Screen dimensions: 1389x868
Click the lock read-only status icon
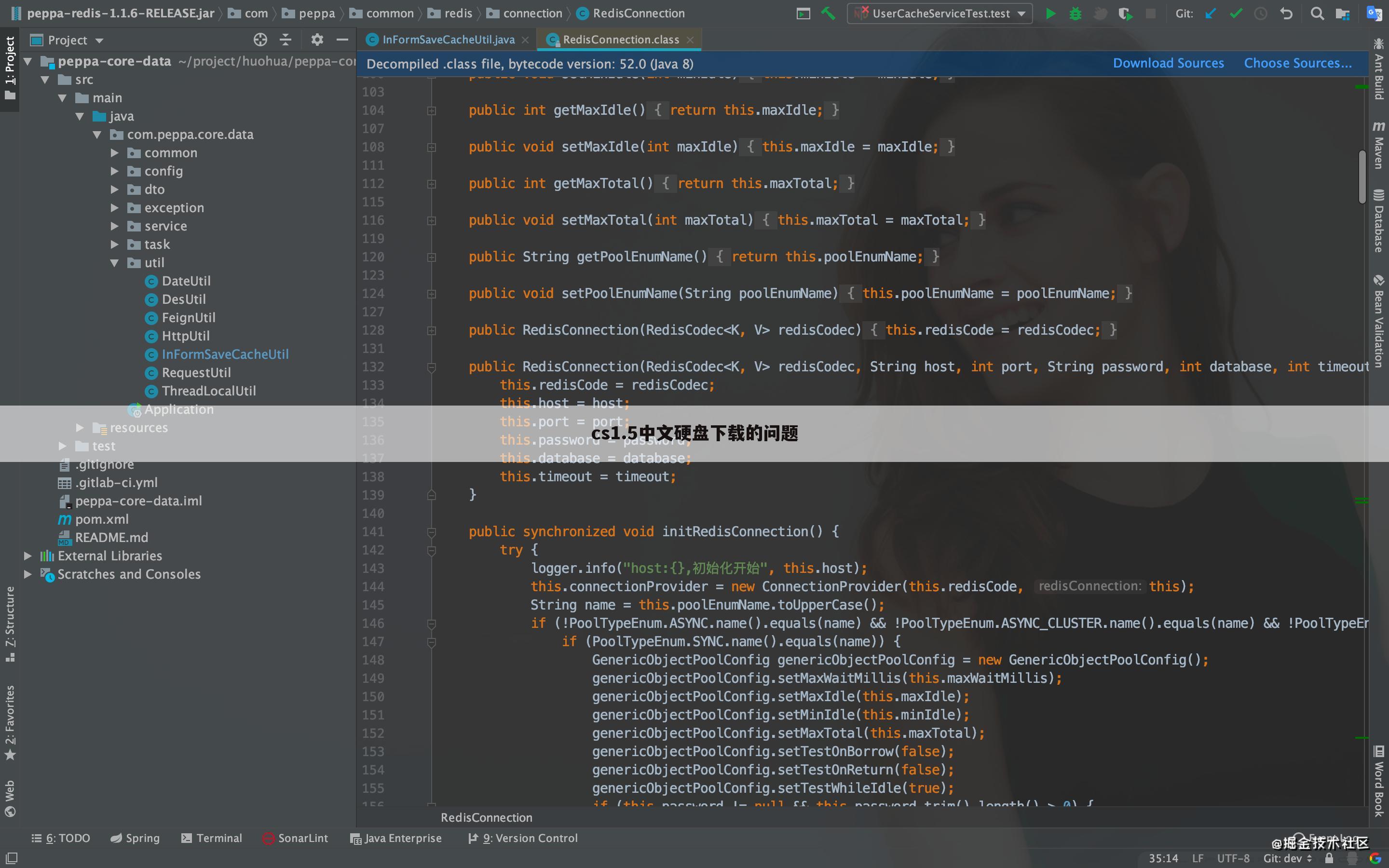pyautogui.click(x=1329, y=858)
